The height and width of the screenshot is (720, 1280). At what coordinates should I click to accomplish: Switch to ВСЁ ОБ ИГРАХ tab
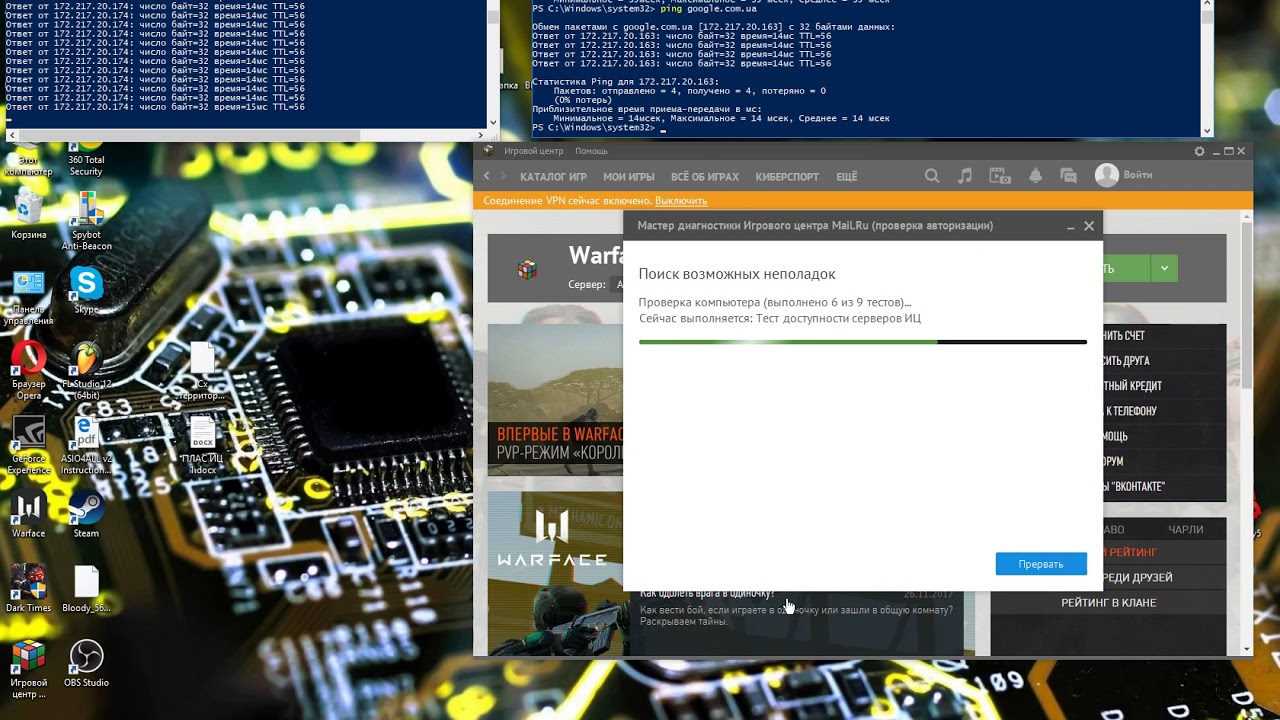click(705, 177)
